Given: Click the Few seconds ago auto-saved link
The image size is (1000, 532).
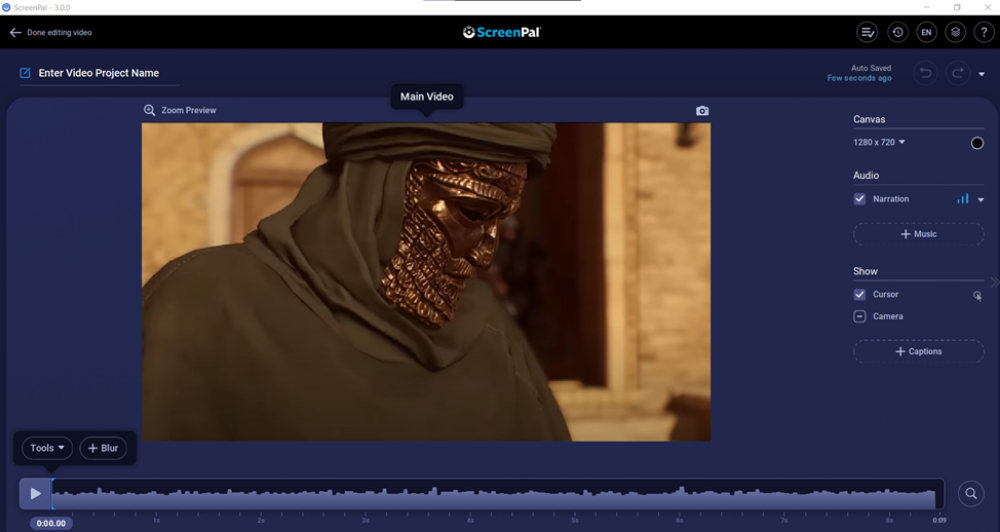Looking at the screenshot, I should coord(859,78).
